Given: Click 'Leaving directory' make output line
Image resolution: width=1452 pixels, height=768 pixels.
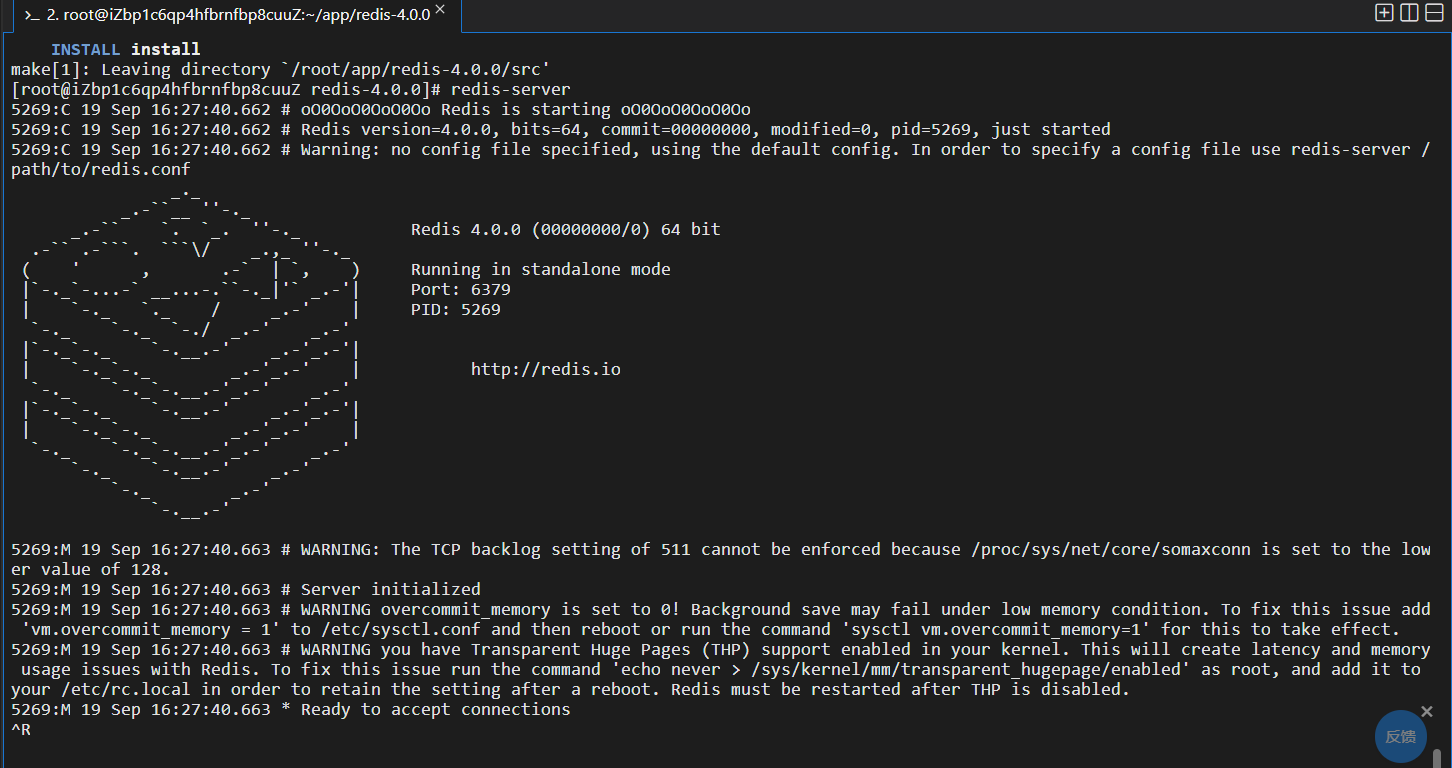Looking at the screenshot, I should (280, 69).
